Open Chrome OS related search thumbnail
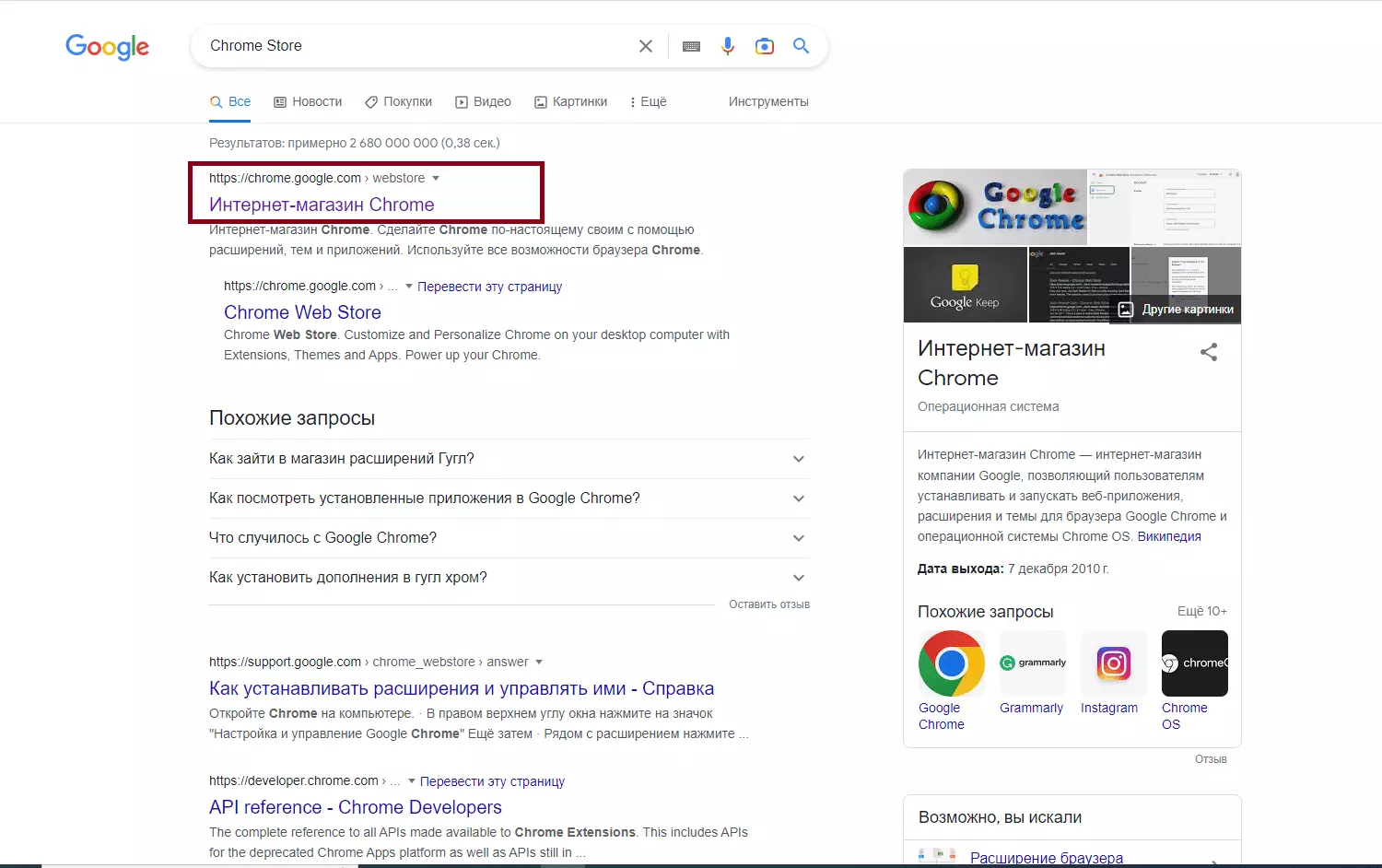The image size is (1382, 868). coord(1195,663)
